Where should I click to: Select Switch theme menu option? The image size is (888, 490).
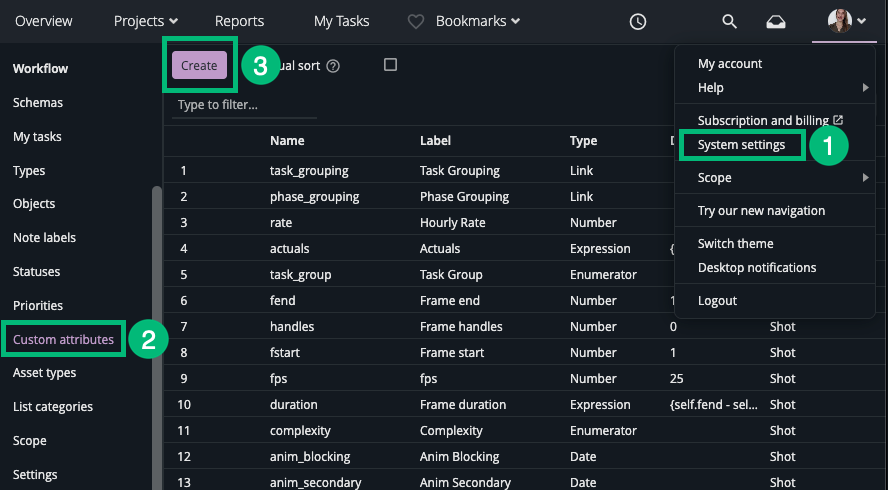pyautogui.click(x=735, y=244)
